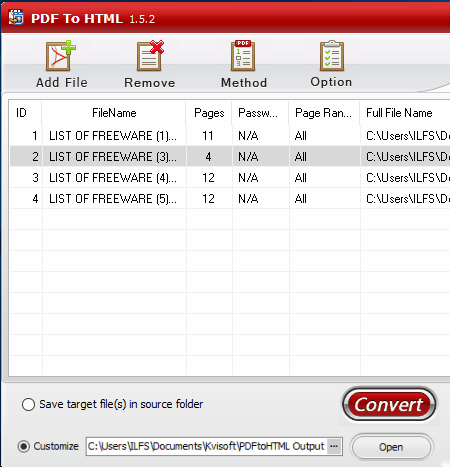The image size is (450, 467).
Task: Open the output folder with Open button
Action: pos(391,447)
